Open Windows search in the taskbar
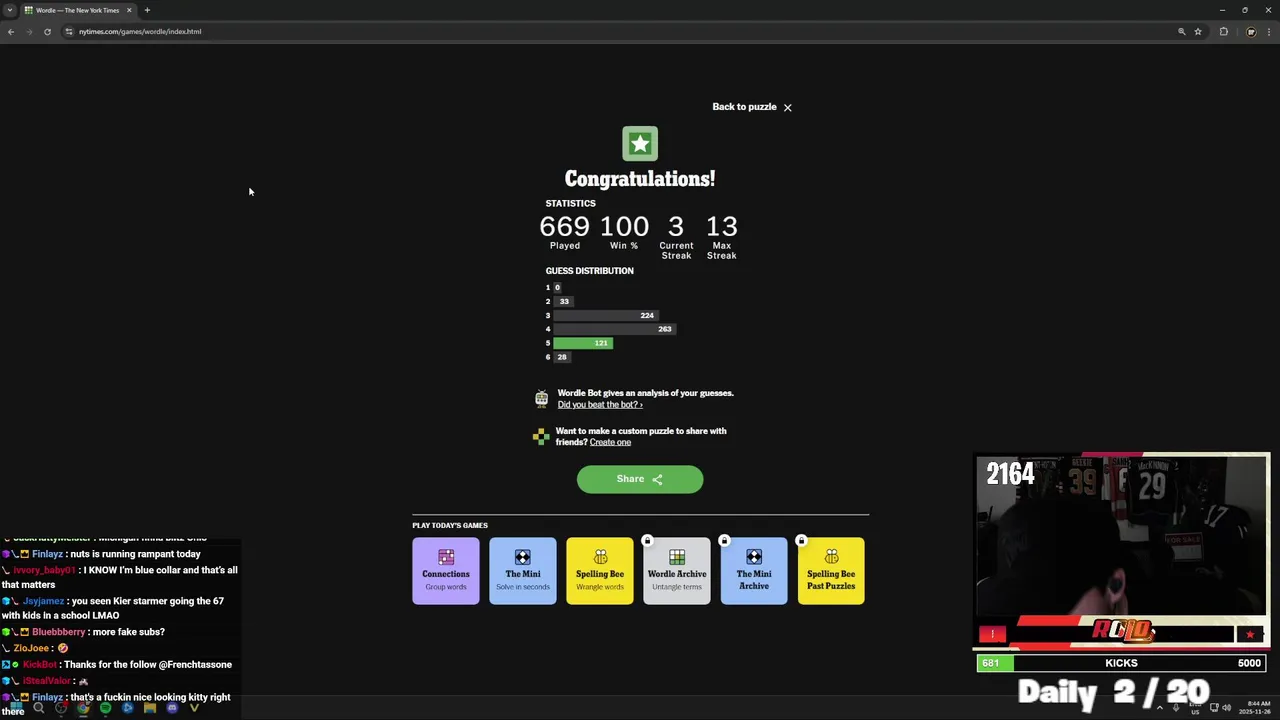 coord(39,708)
